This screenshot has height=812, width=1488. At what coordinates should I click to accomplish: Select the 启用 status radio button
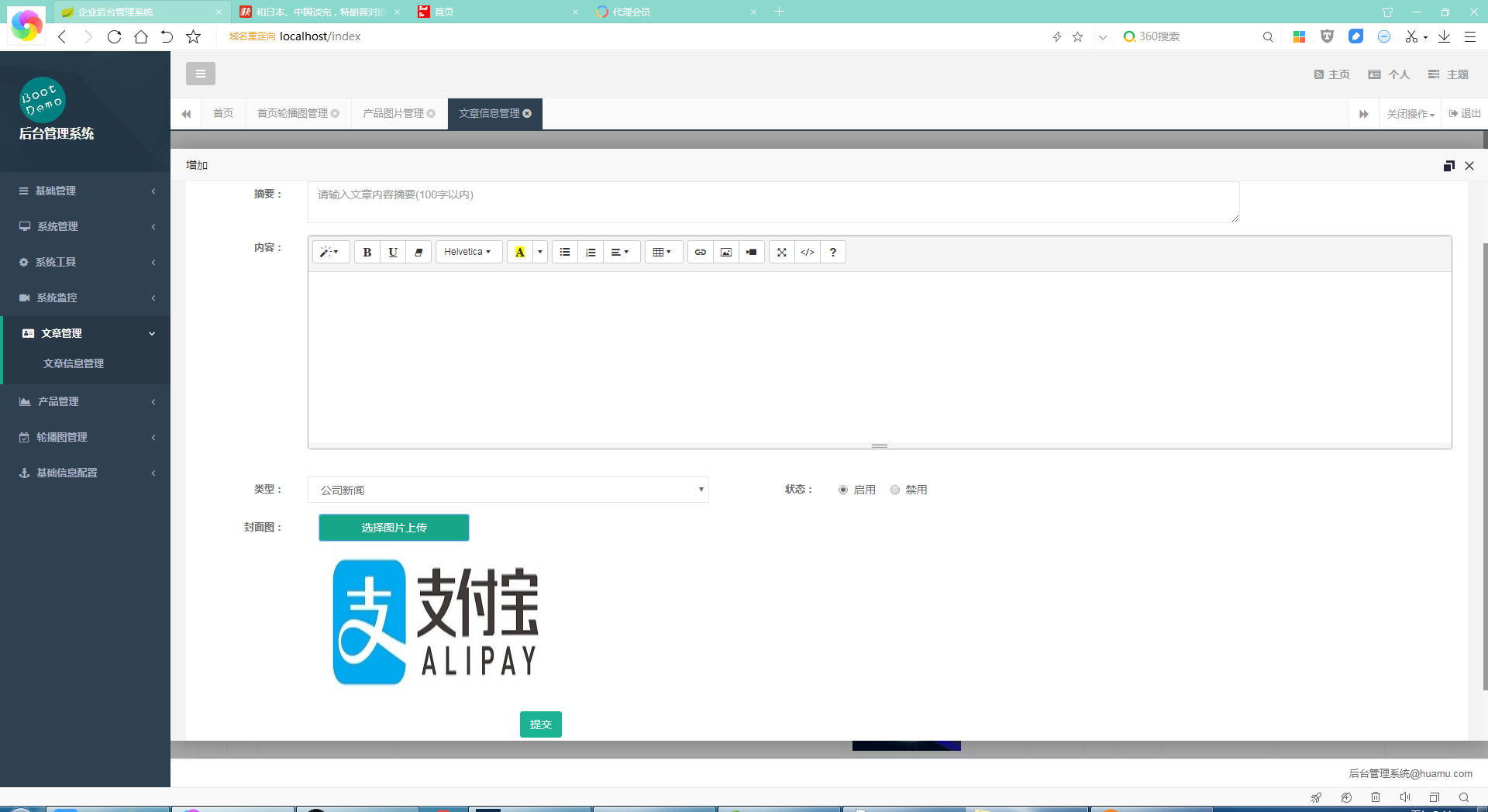(x=843, y=490)
